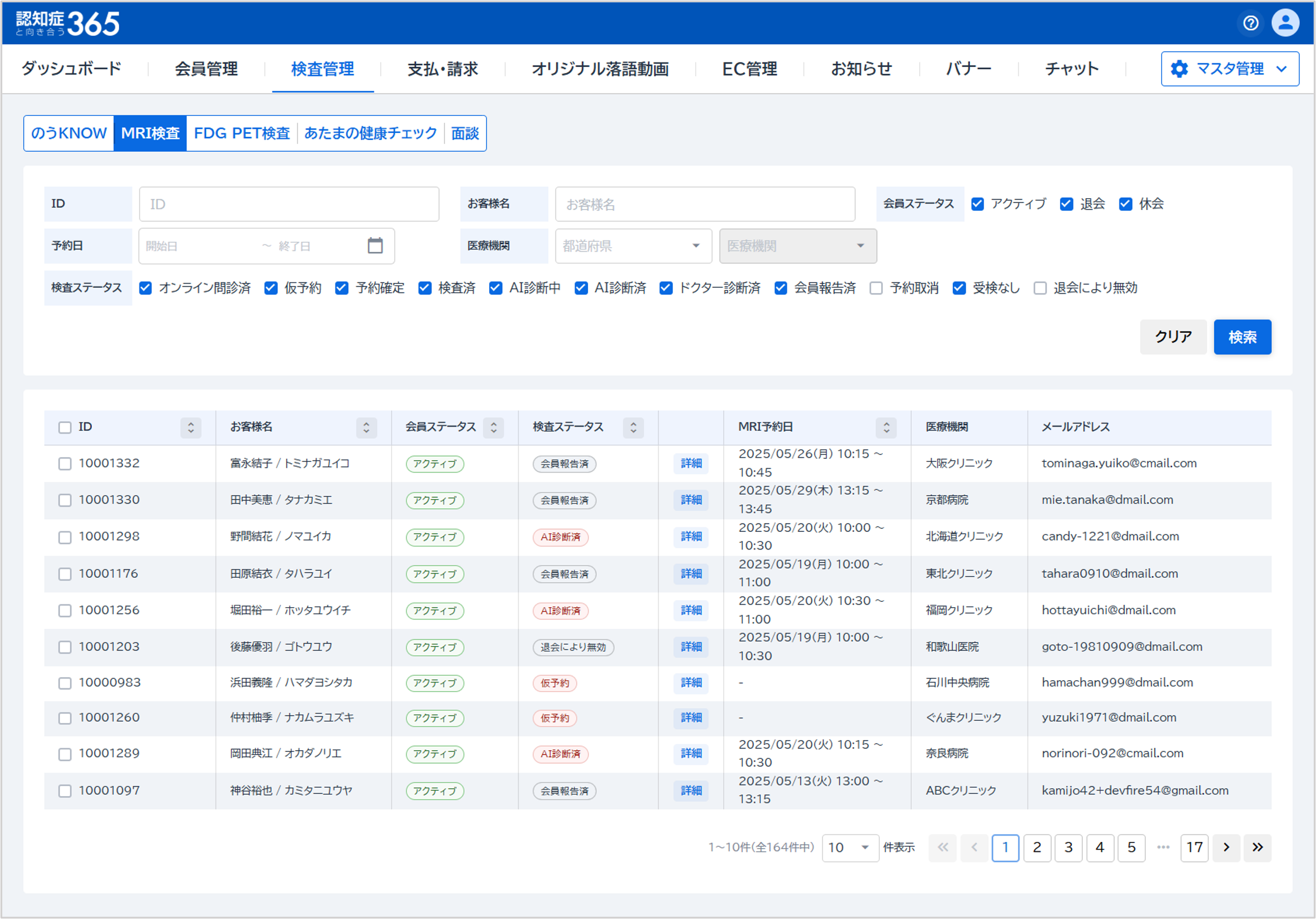This screenshot has height=919, width=1316.
Task: Open the user account avatar icon
Action: pos(1285,23)
